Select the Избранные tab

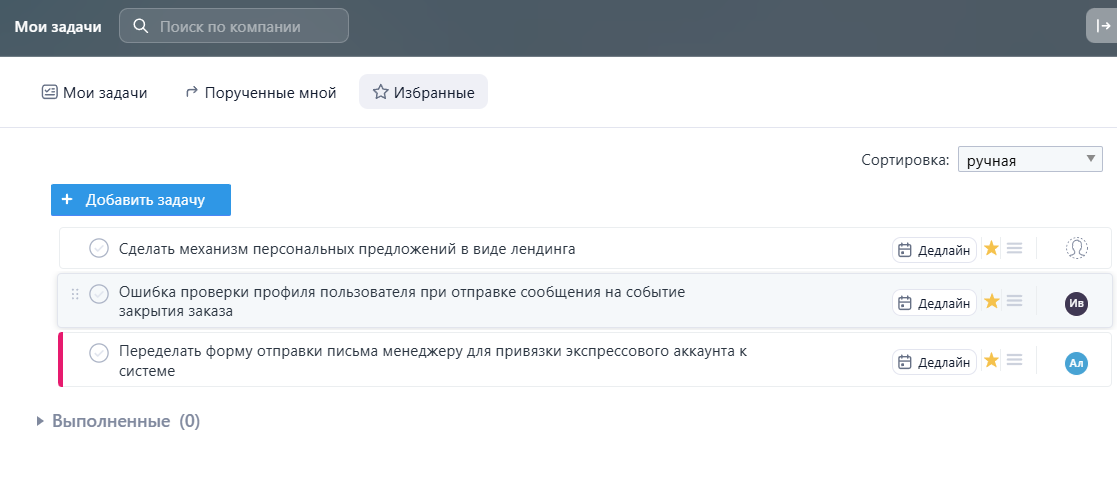click(423, 92)
